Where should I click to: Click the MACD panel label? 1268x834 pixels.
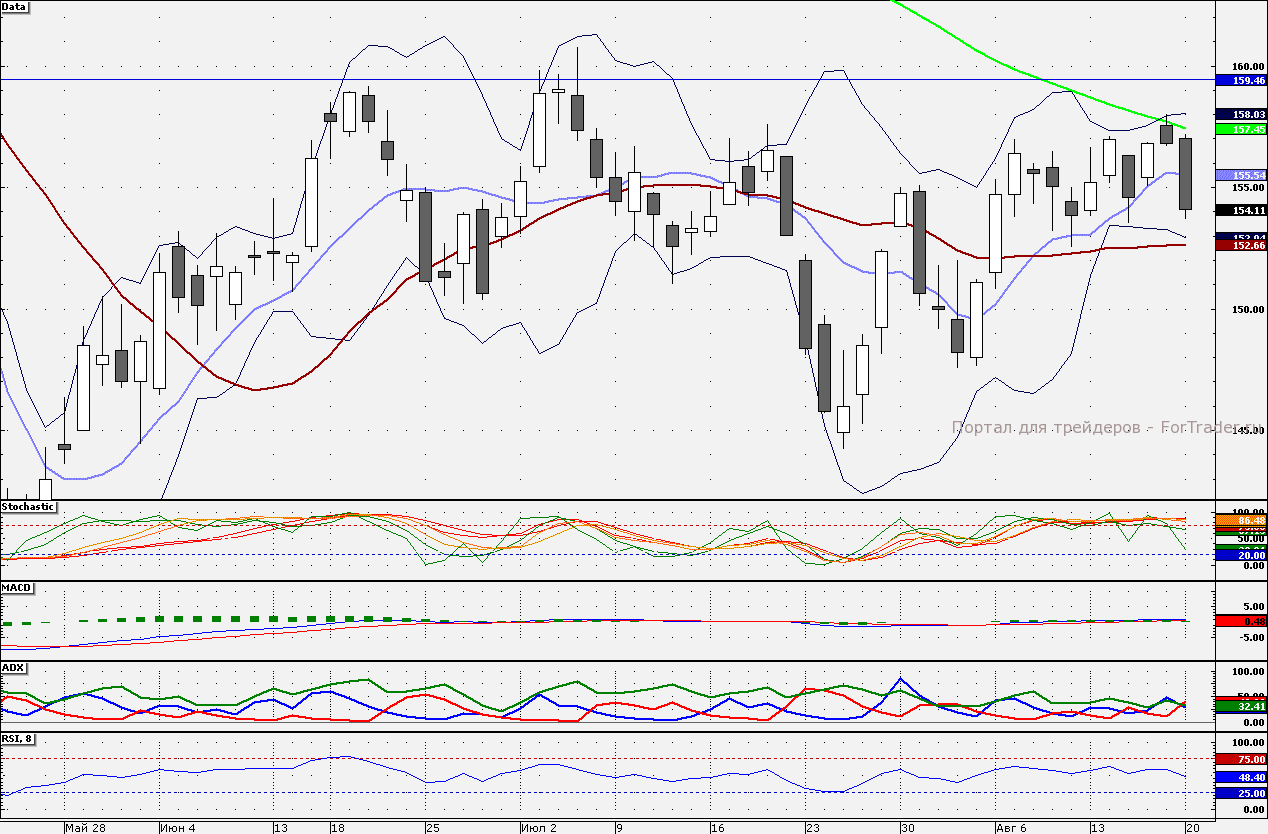[18, 587]
